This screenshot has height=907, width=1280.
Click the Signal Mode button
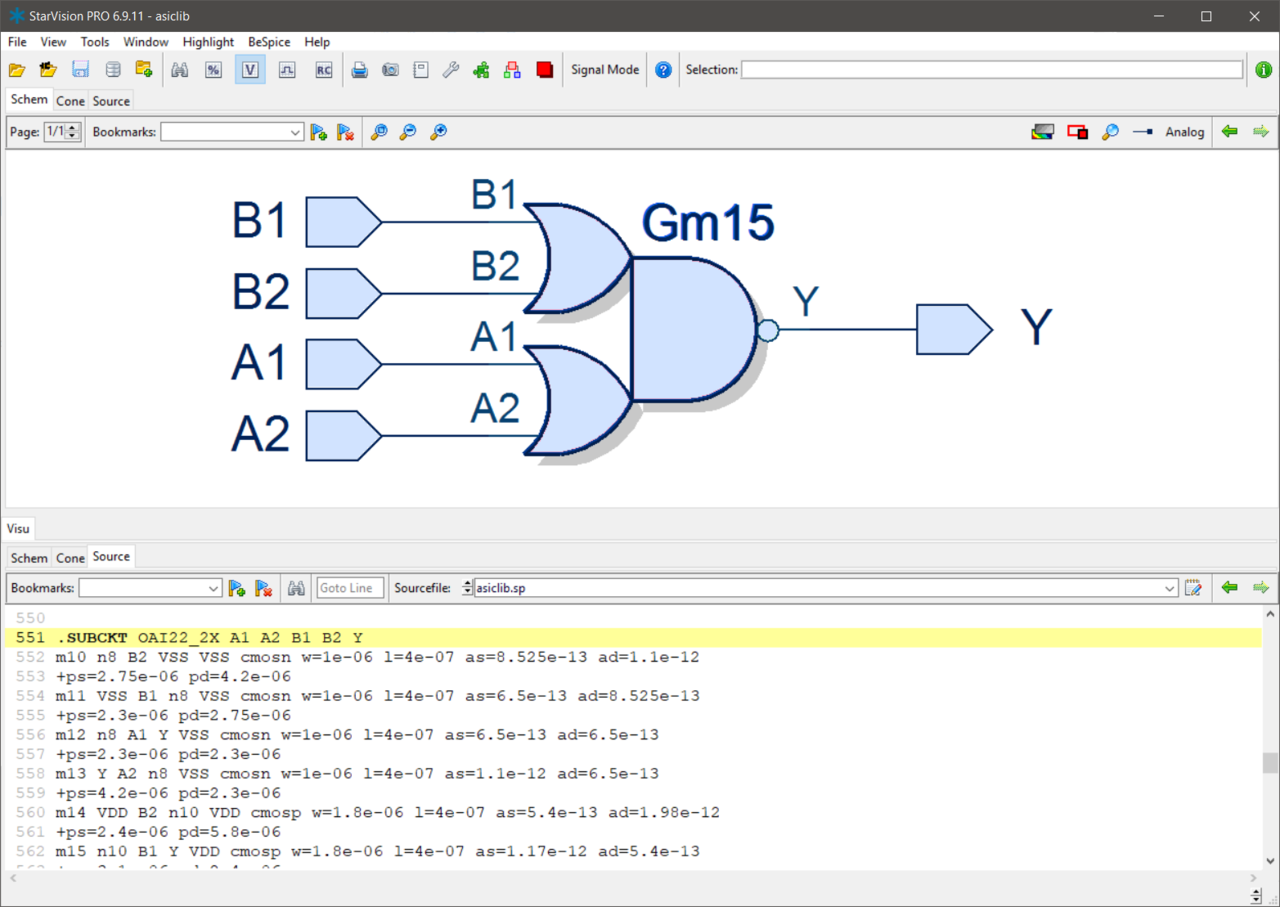[605, 70]
